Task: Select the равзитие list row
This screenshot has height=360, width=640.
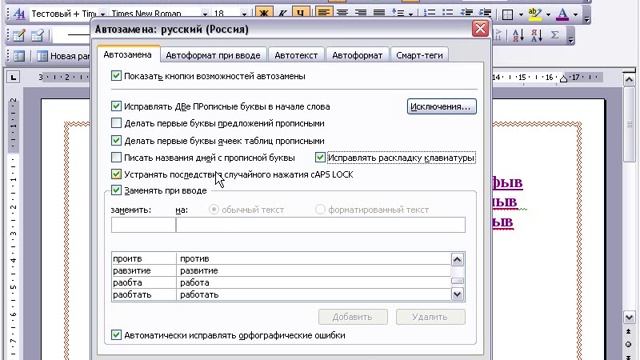Action: pos(281,271)
